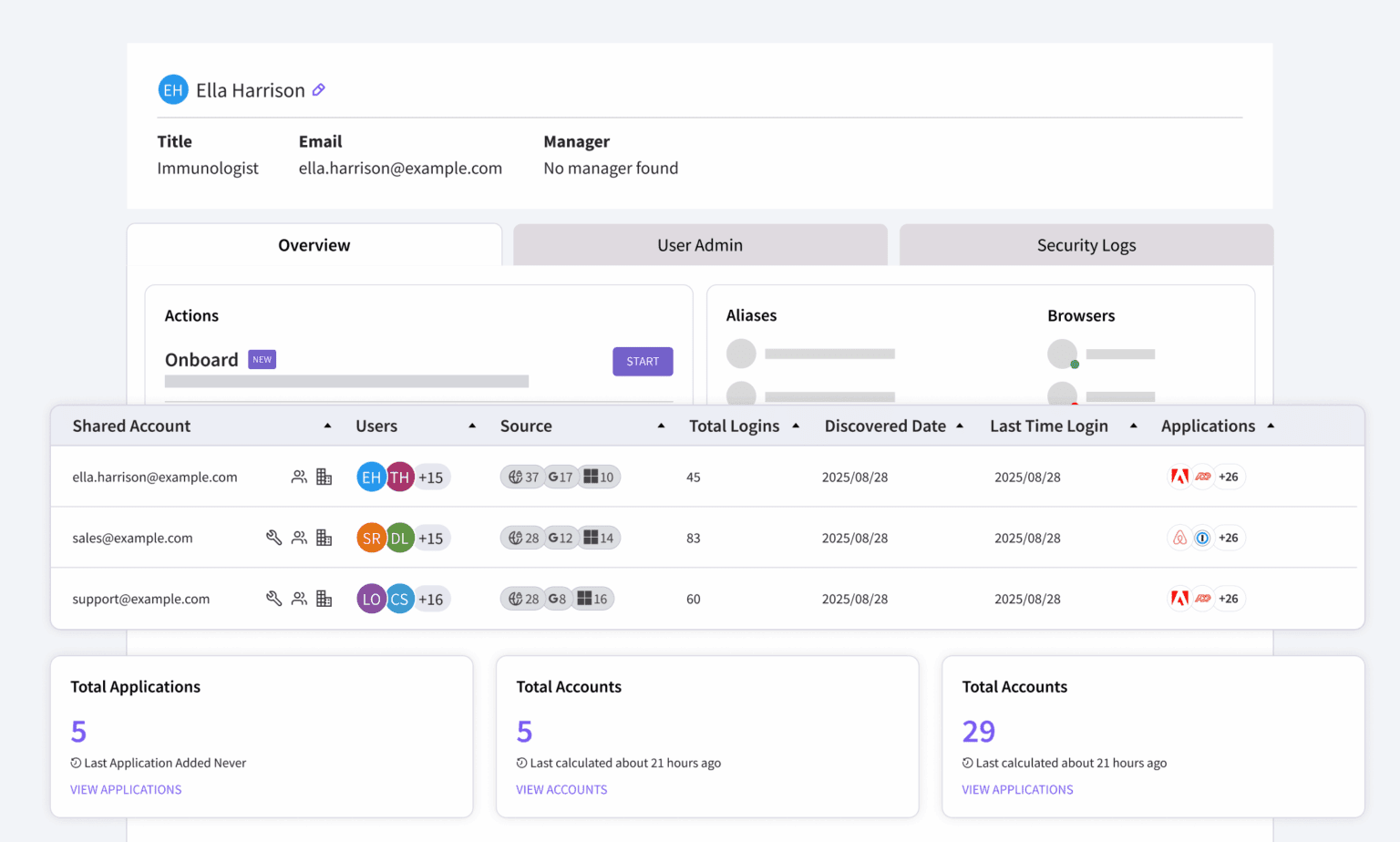Open the Airbnb icon in the sales row
Image resolution: width=1400 pixels, height=842 pixels.
tap(1179, 538)
